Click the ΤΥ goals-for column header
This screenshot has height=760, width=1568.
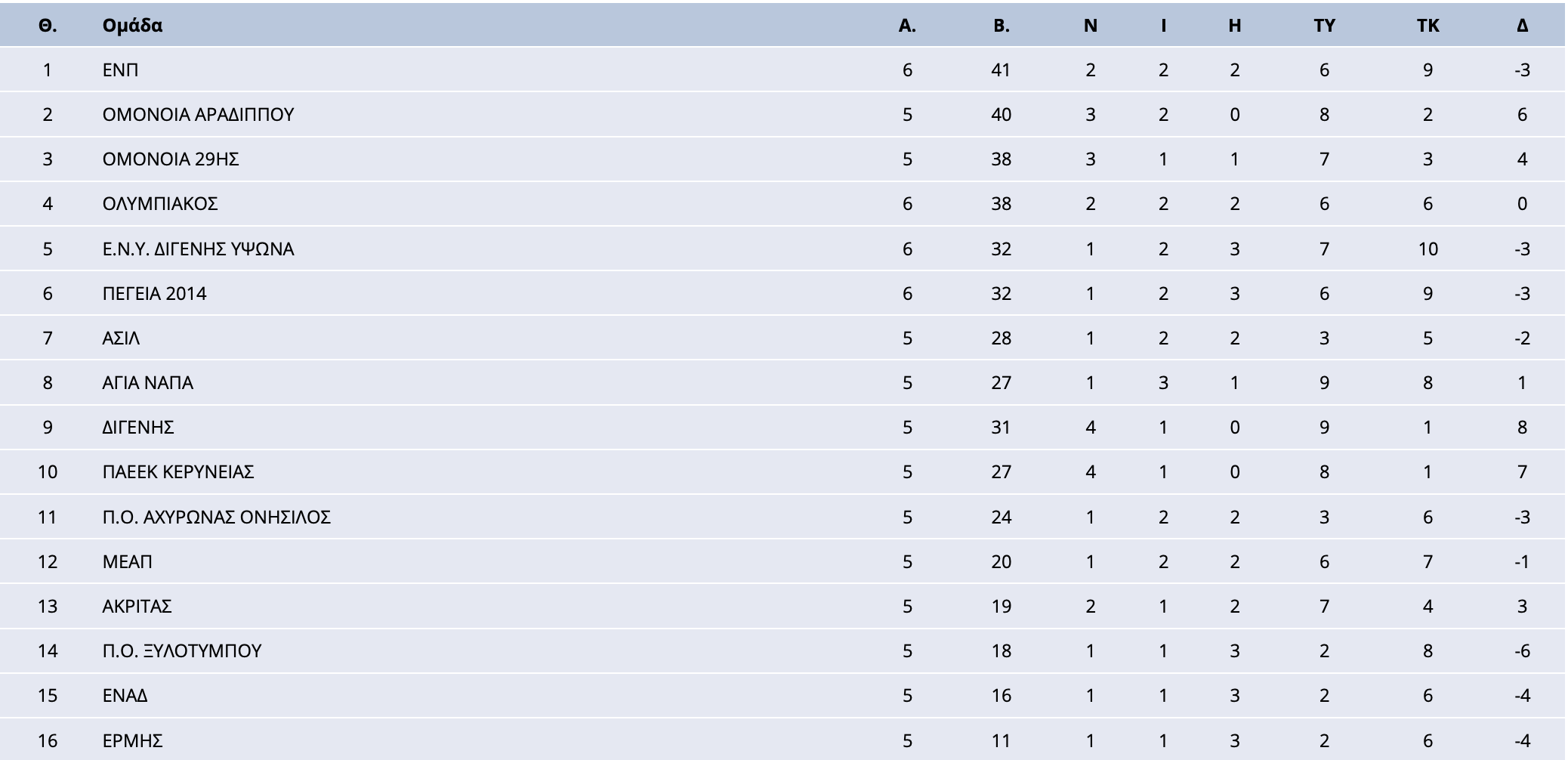(x=1325, y=25)
